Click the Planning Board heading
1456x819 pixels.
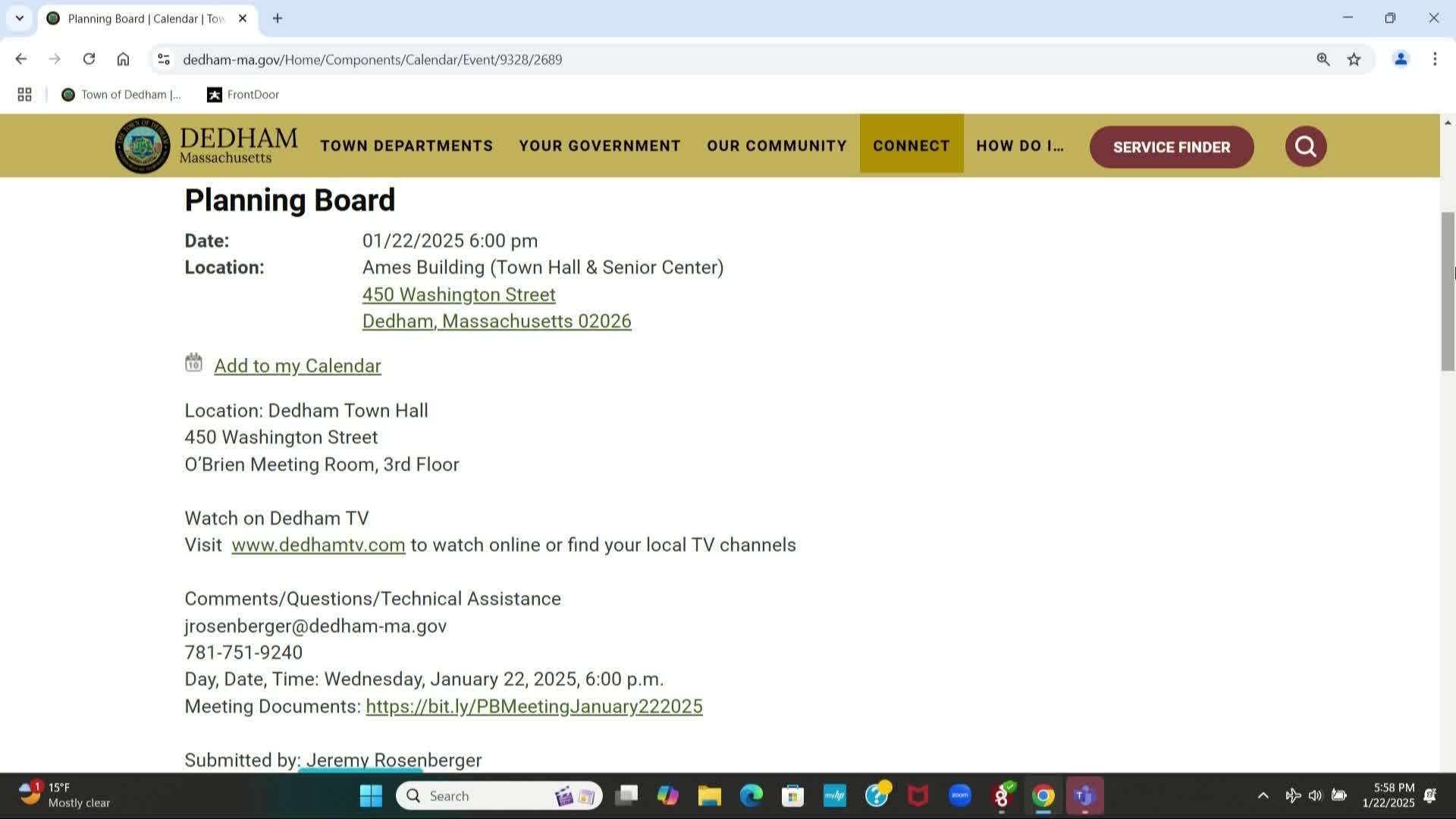click(290, 200)
